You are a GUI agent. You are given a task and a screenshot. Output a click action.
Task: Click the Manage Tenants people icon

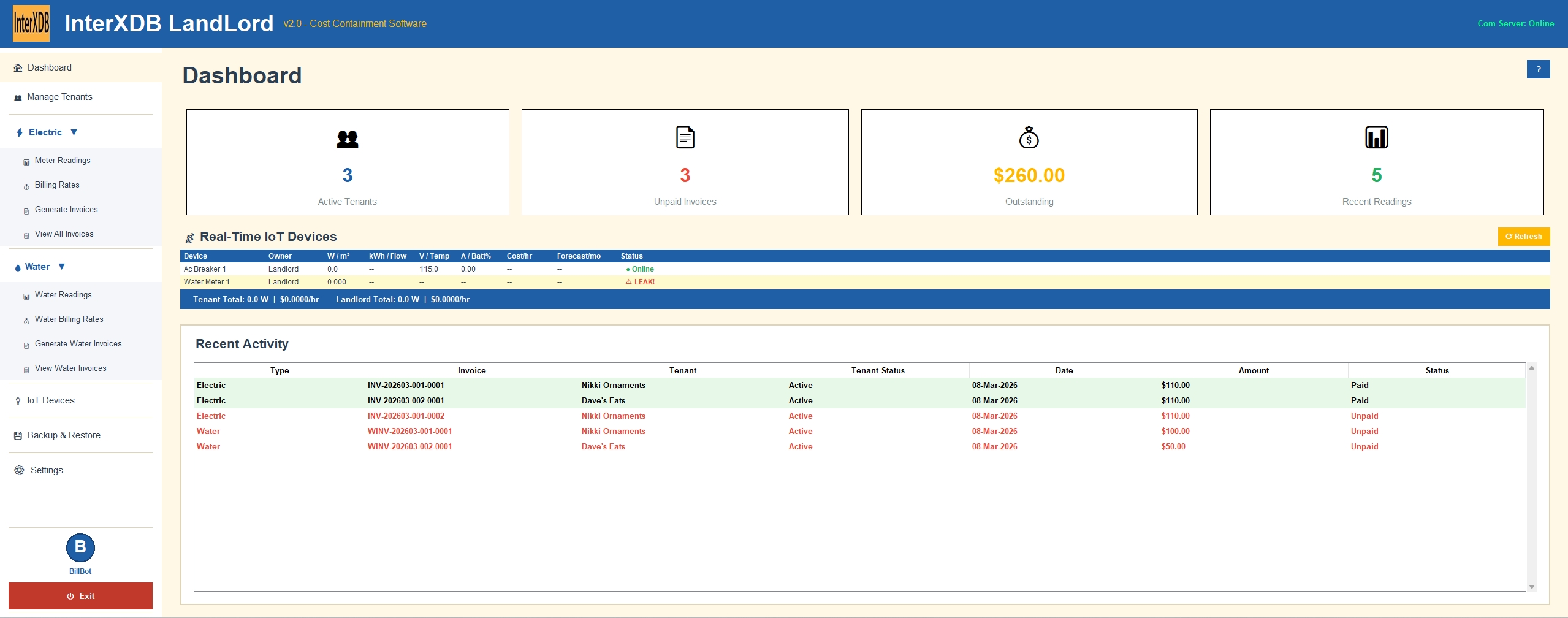click(x=18, y=97)
